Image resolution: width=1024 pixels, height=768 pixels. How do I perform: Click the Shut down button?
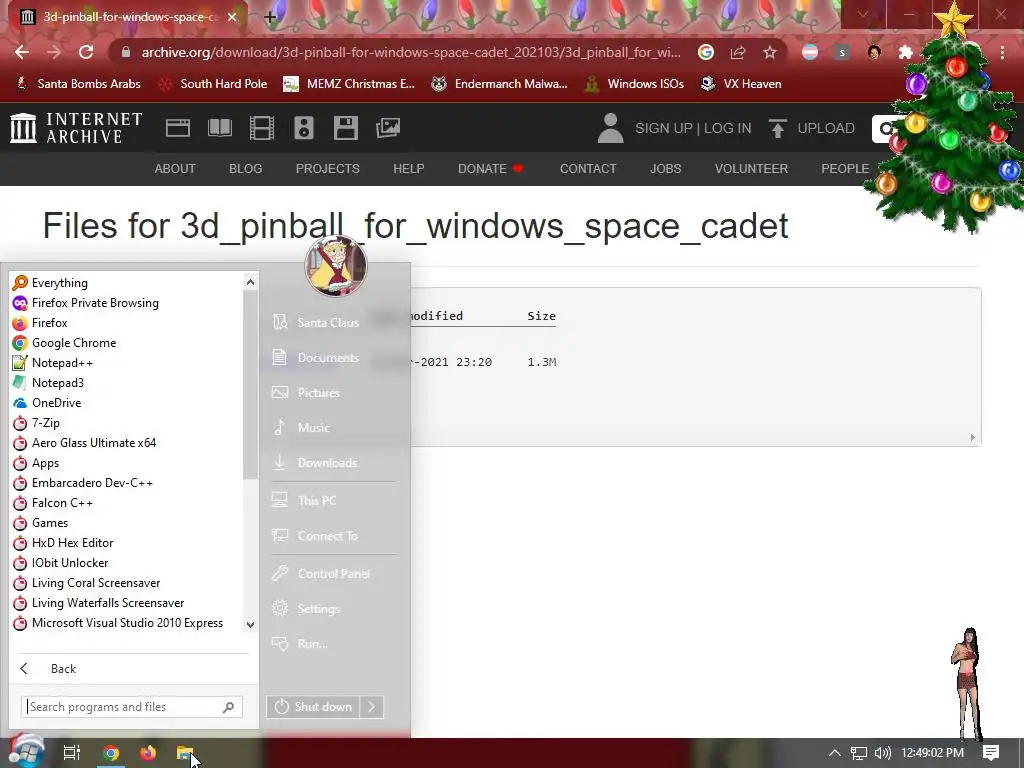(313, 707)
